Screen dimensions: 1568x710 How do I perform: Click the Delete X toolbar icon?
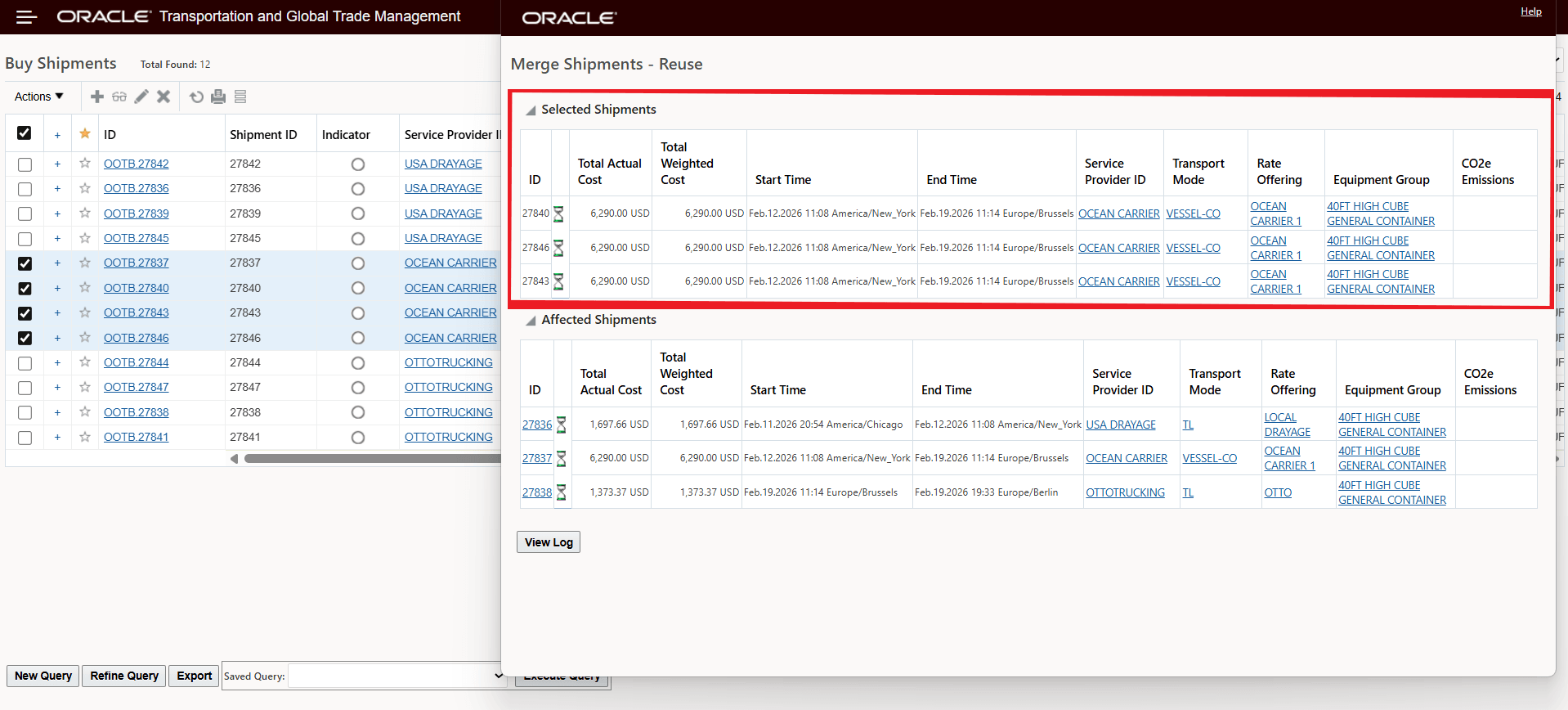[x=164, y=97]
